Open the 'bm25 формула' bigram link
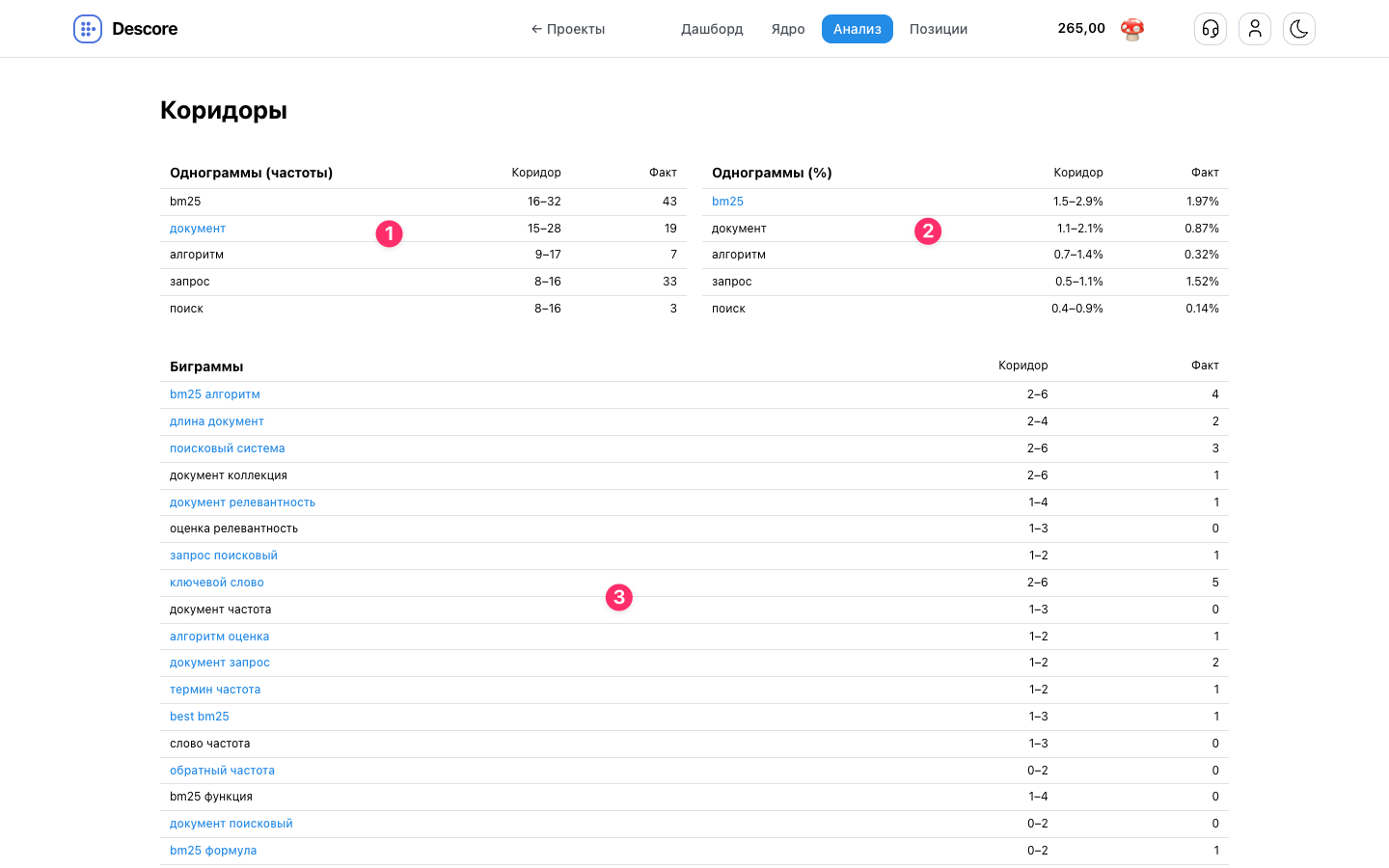 click(x=213, y=851)
